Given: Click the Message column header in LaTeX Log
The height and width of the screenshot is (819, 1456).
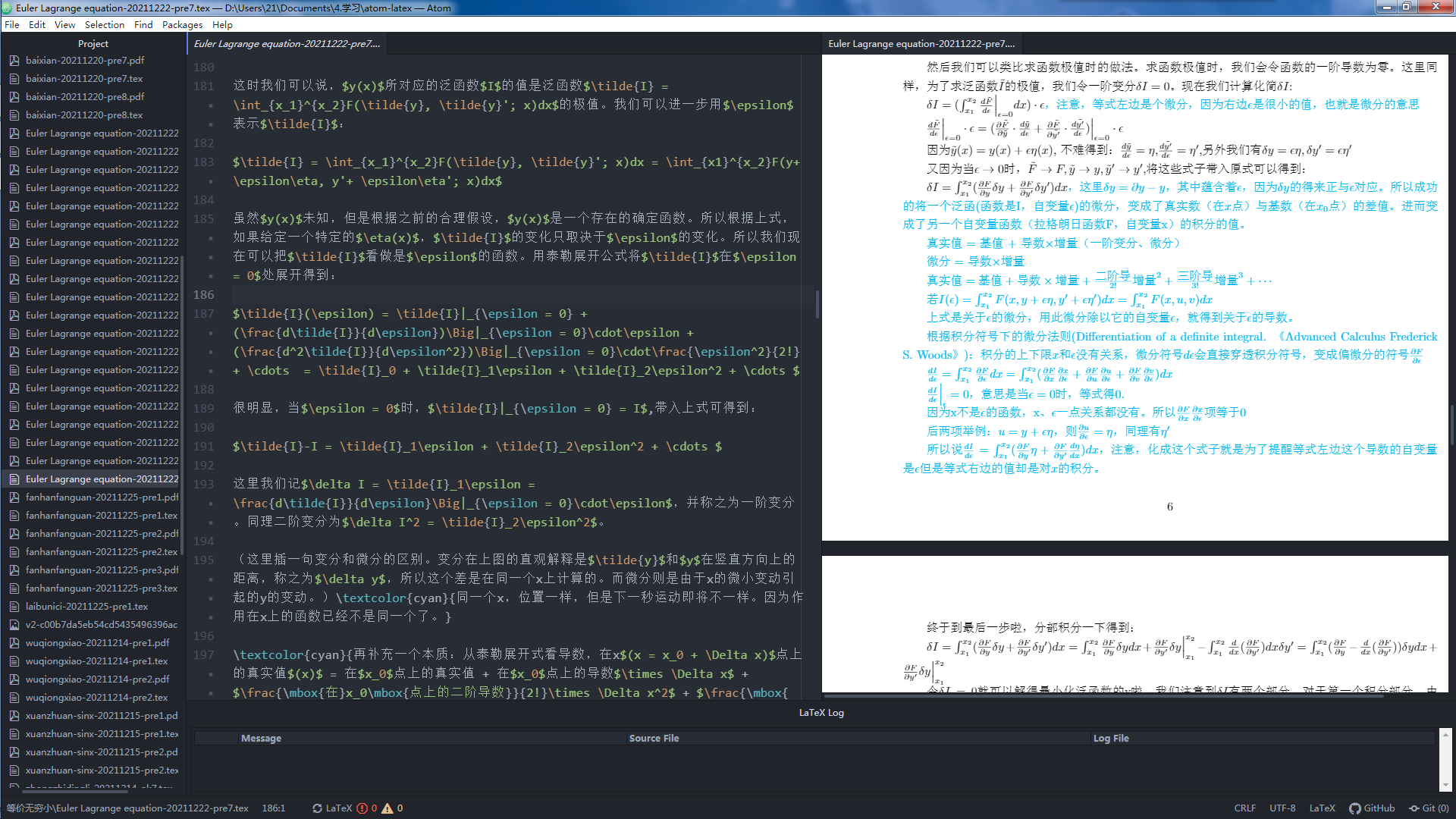Looking at the screenshot, I should (261, 739).
